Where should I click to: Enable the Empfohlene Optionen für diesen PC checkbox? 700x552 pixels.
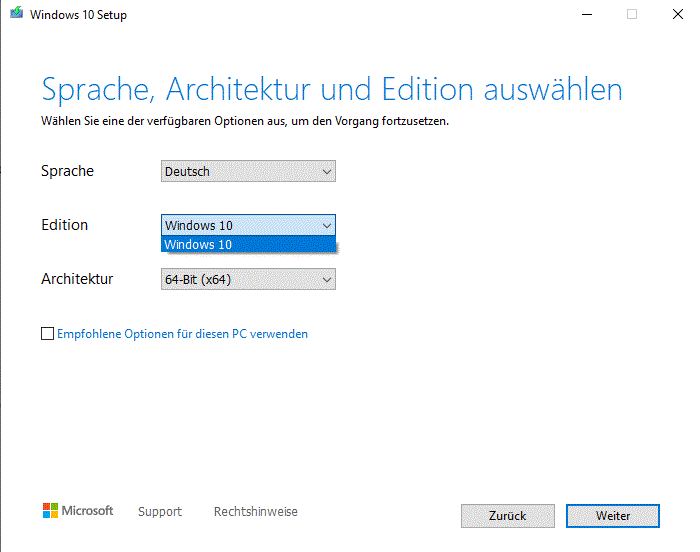coord(47,334)
